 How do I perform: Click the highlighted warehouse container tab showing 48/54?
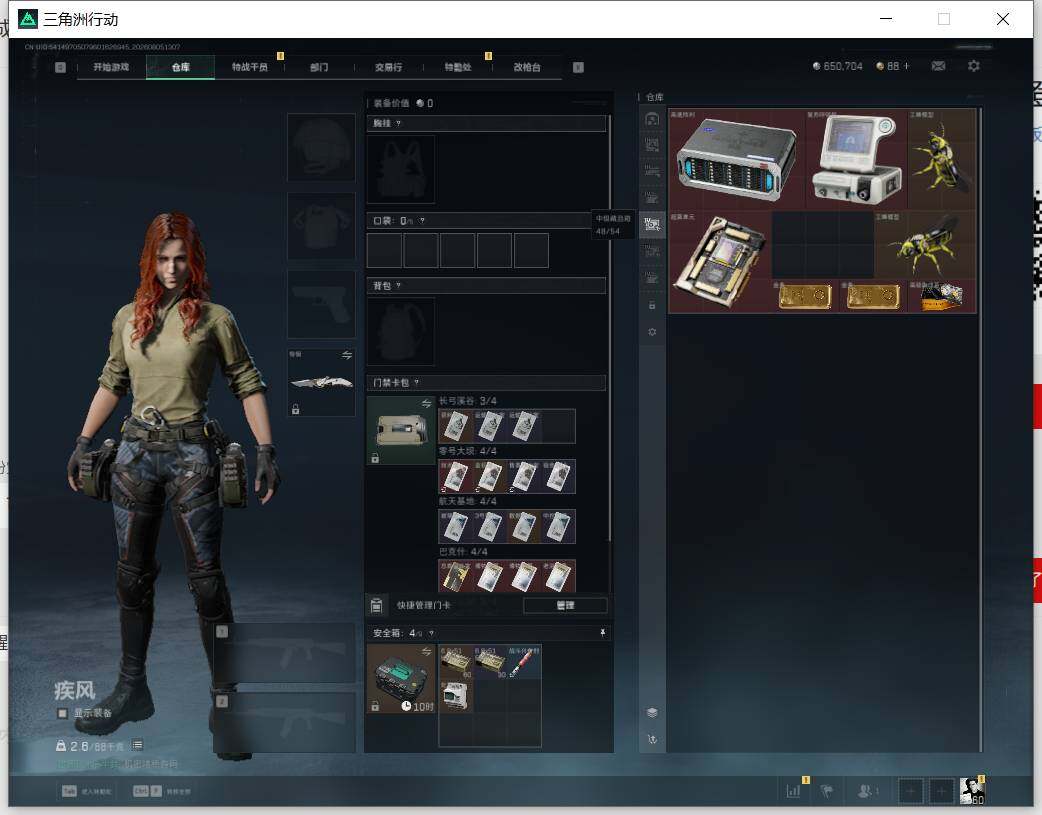pyautogui.click(x=652, y=225)
